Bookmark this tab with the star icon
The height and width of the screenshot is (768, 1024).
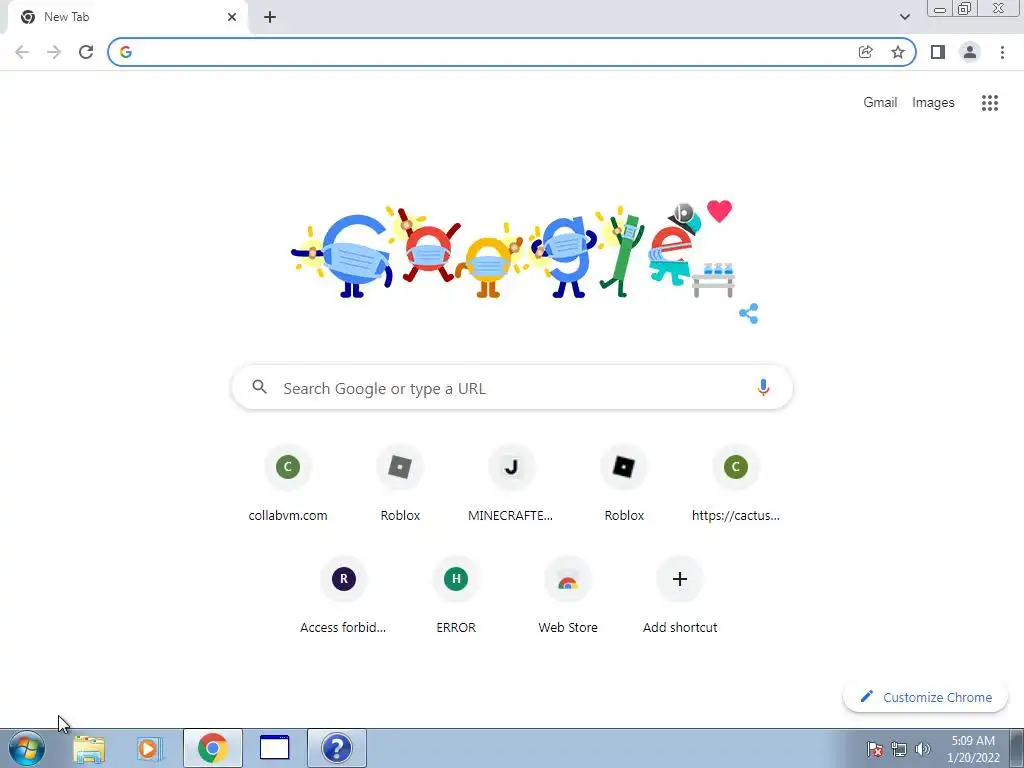[898, 52]
